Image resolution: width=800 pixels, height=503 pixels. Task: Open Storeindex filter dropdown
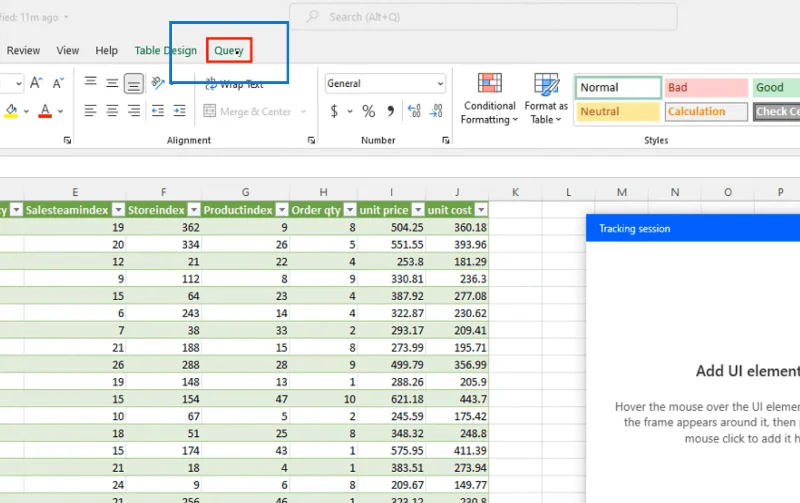194,210
